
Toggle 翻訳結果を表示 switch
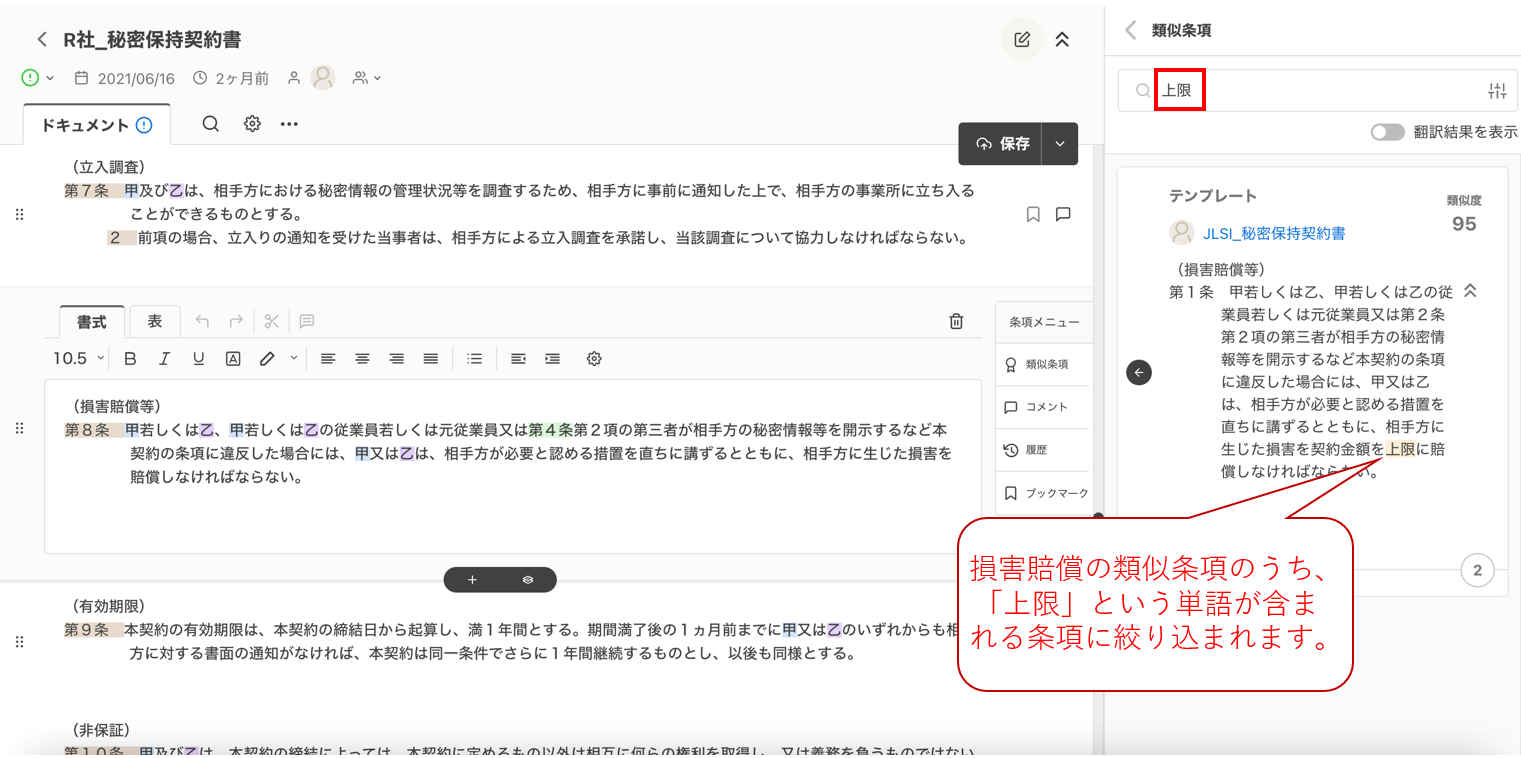(1387, 133)
